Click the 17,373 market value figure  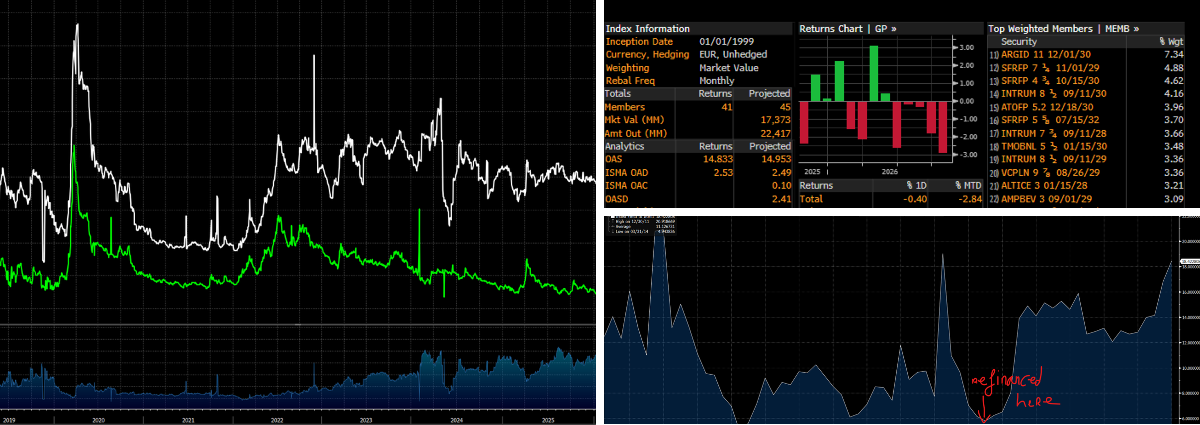tap(775, 120)
